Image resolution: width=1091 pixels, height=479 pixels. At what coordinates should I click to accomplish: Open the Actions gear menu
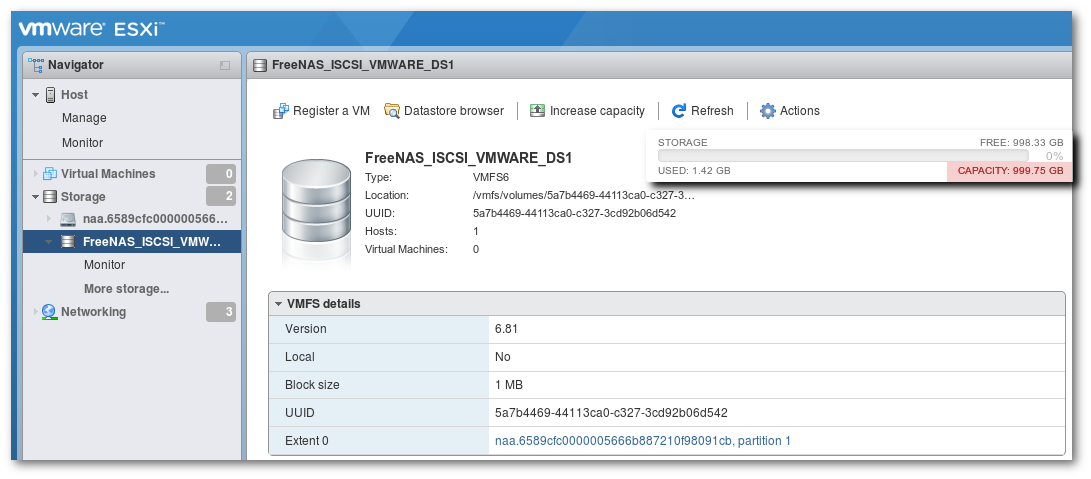[768, 111]
